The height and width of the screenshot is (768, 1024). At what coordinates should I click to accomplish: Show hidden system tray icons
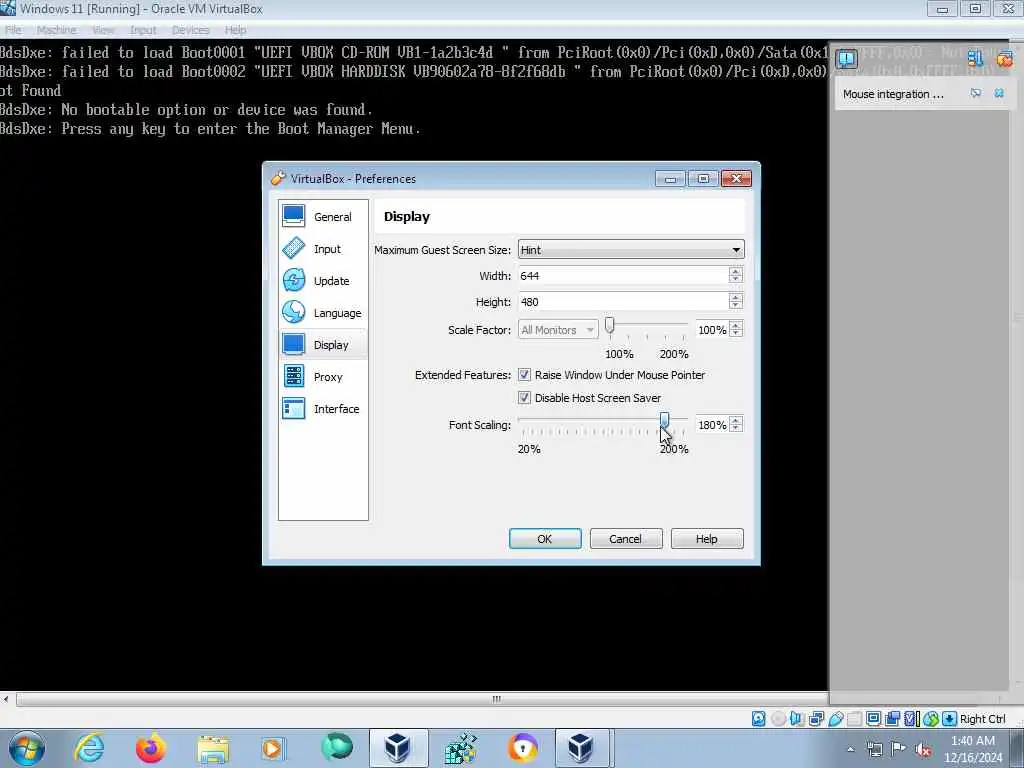[850, 748]
